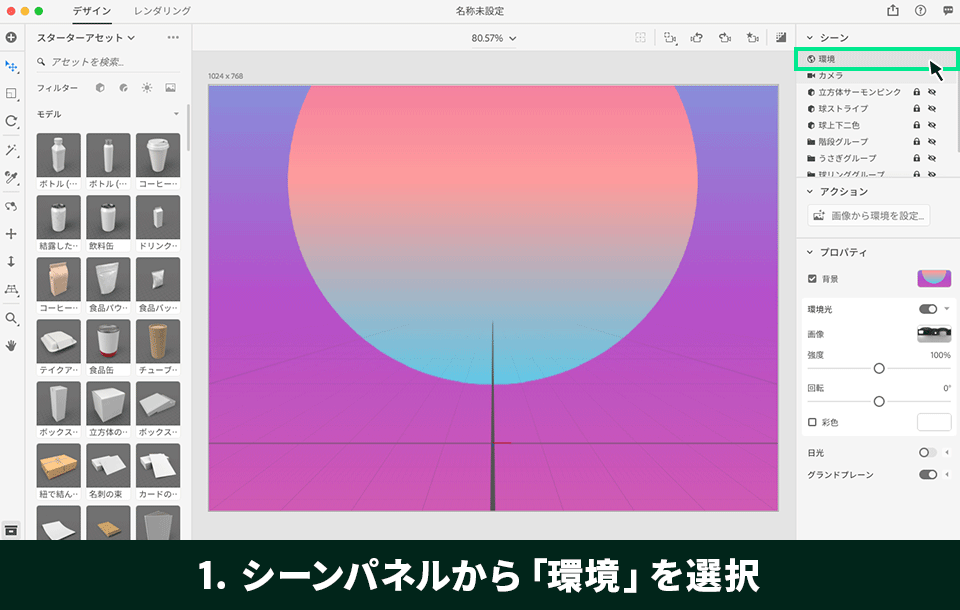Toggle the 環境光 switch
Viewport: 960px width, 610px height.
tap(928, 309)
